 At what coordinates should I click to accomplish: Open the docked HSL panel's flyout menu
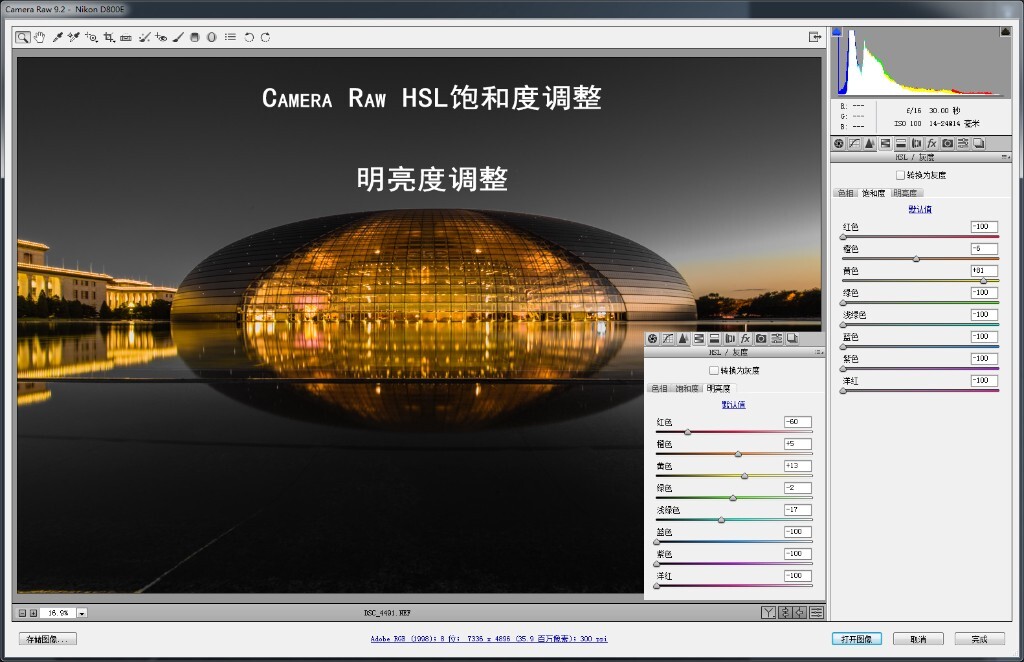[x=1005, y=157]
